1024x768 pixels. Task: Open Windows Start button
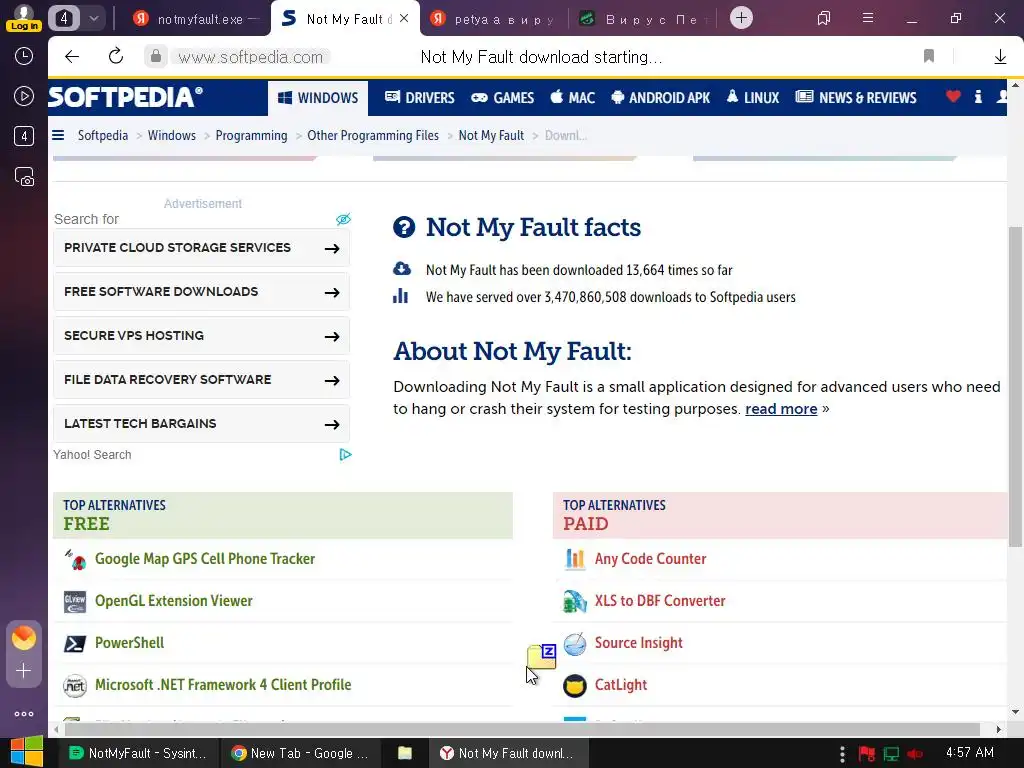[26, 752]
